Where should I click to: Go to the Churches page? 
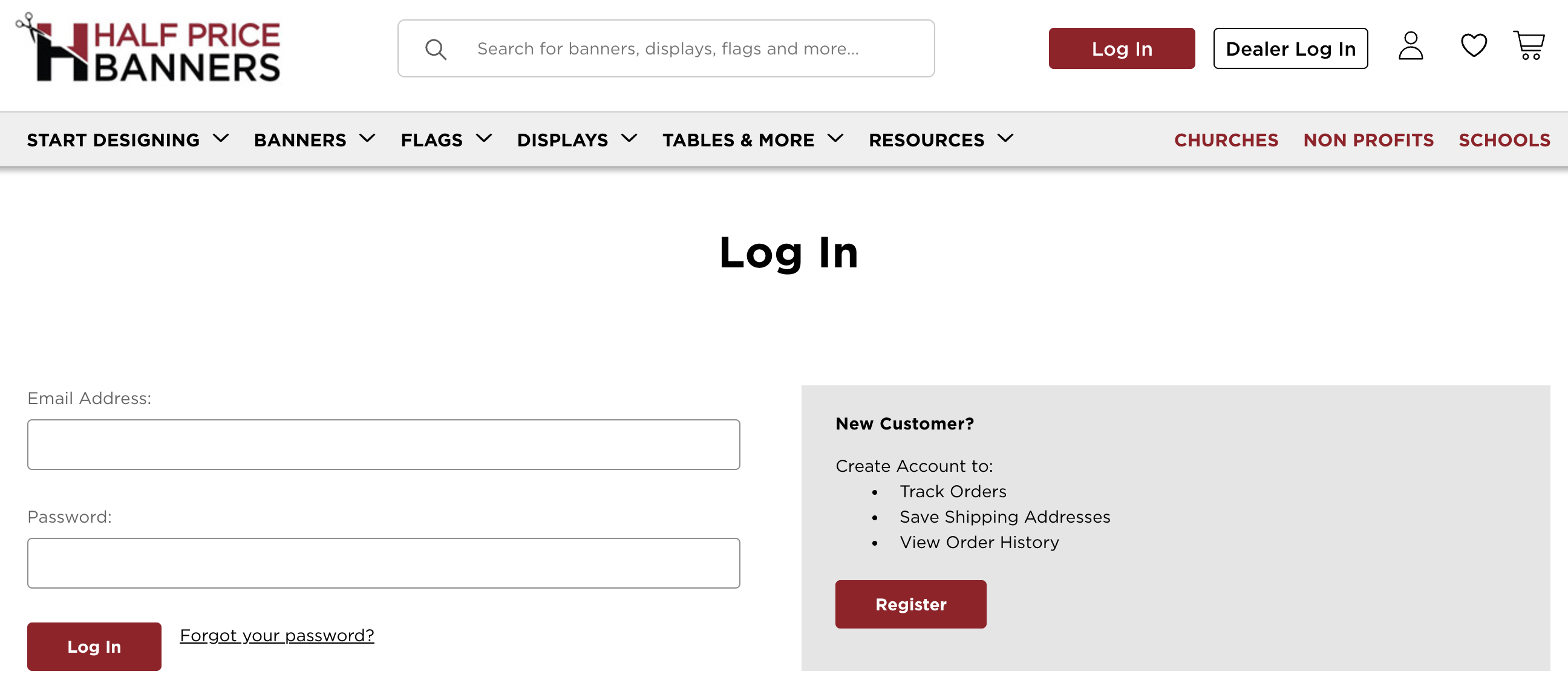1226,140
